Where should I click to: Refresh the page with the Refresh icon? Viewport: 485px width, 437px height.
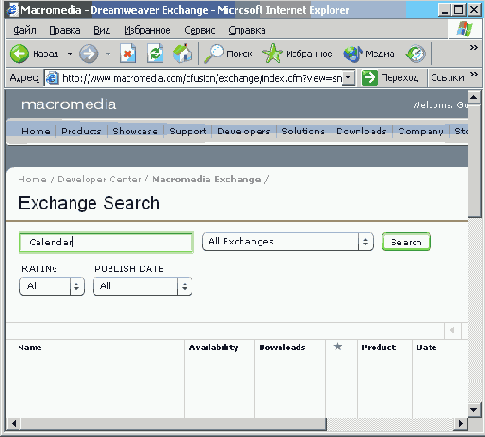[155, 53]
